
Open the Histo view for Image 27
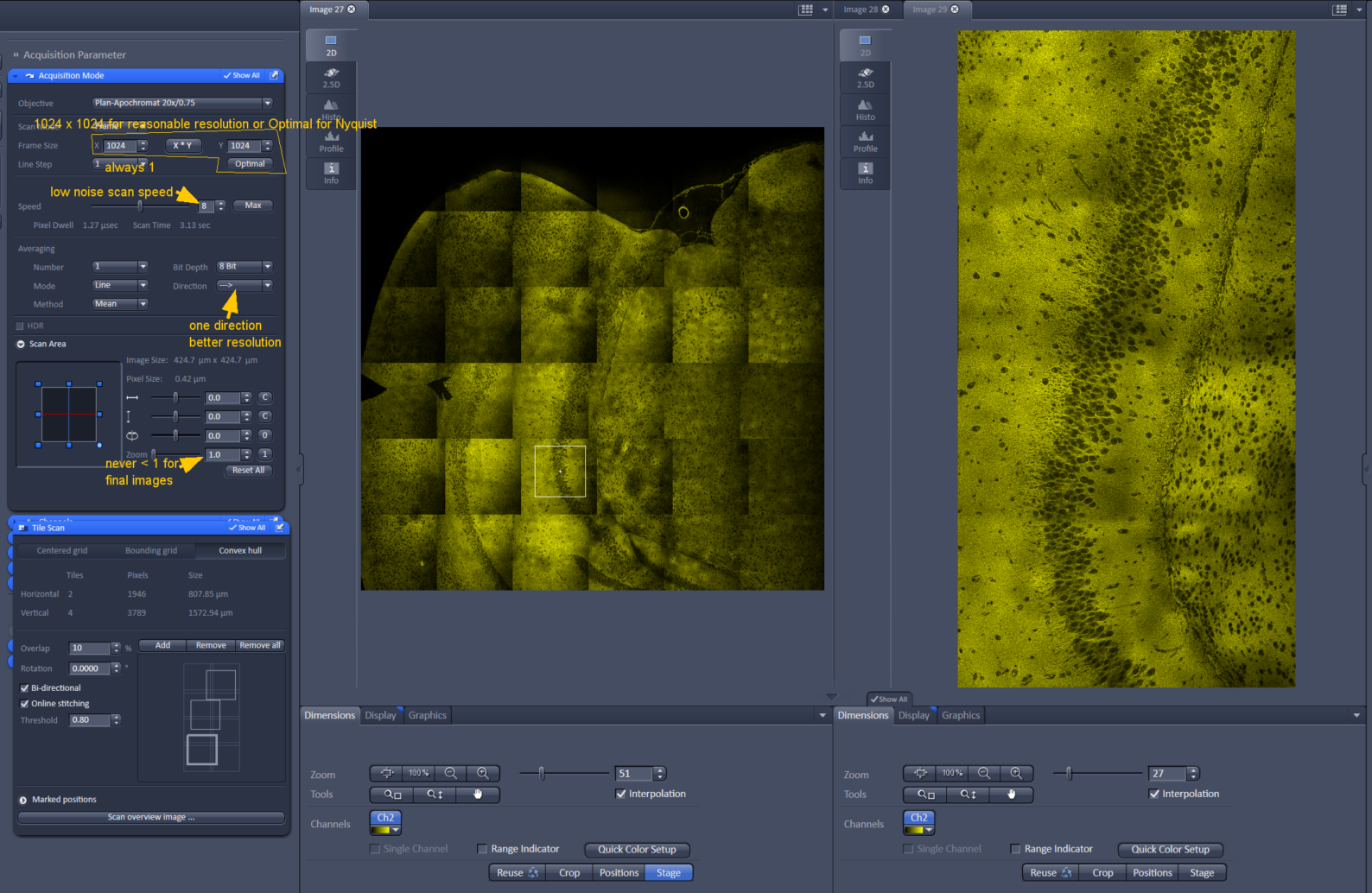coord(331,109)
